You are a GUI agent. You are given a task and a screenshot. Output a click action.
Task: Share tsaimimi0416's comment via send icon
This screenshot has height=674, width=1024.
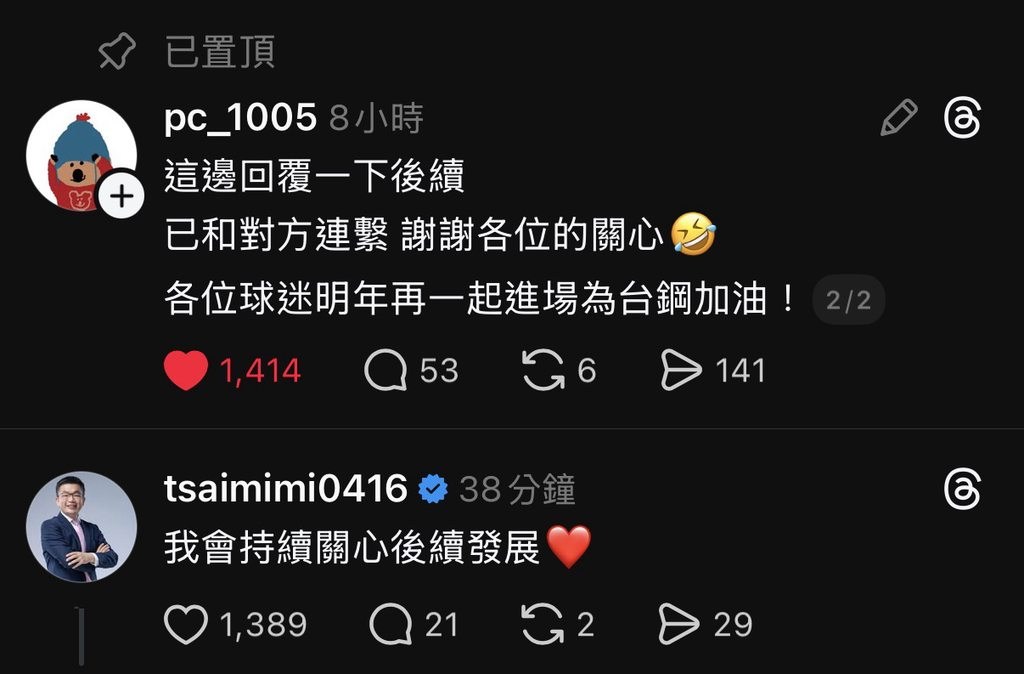(679, 624)
